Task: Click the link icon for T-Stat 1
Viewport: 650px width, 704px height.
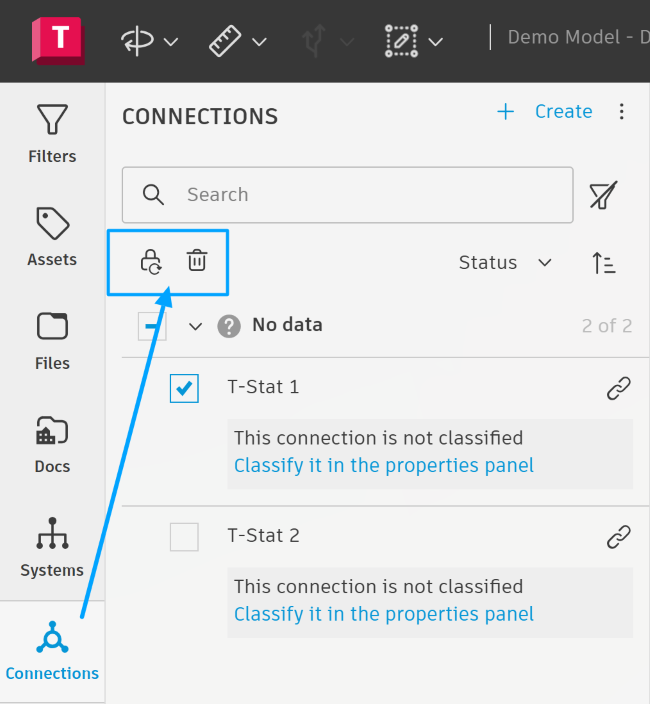Action: [619, 389]
